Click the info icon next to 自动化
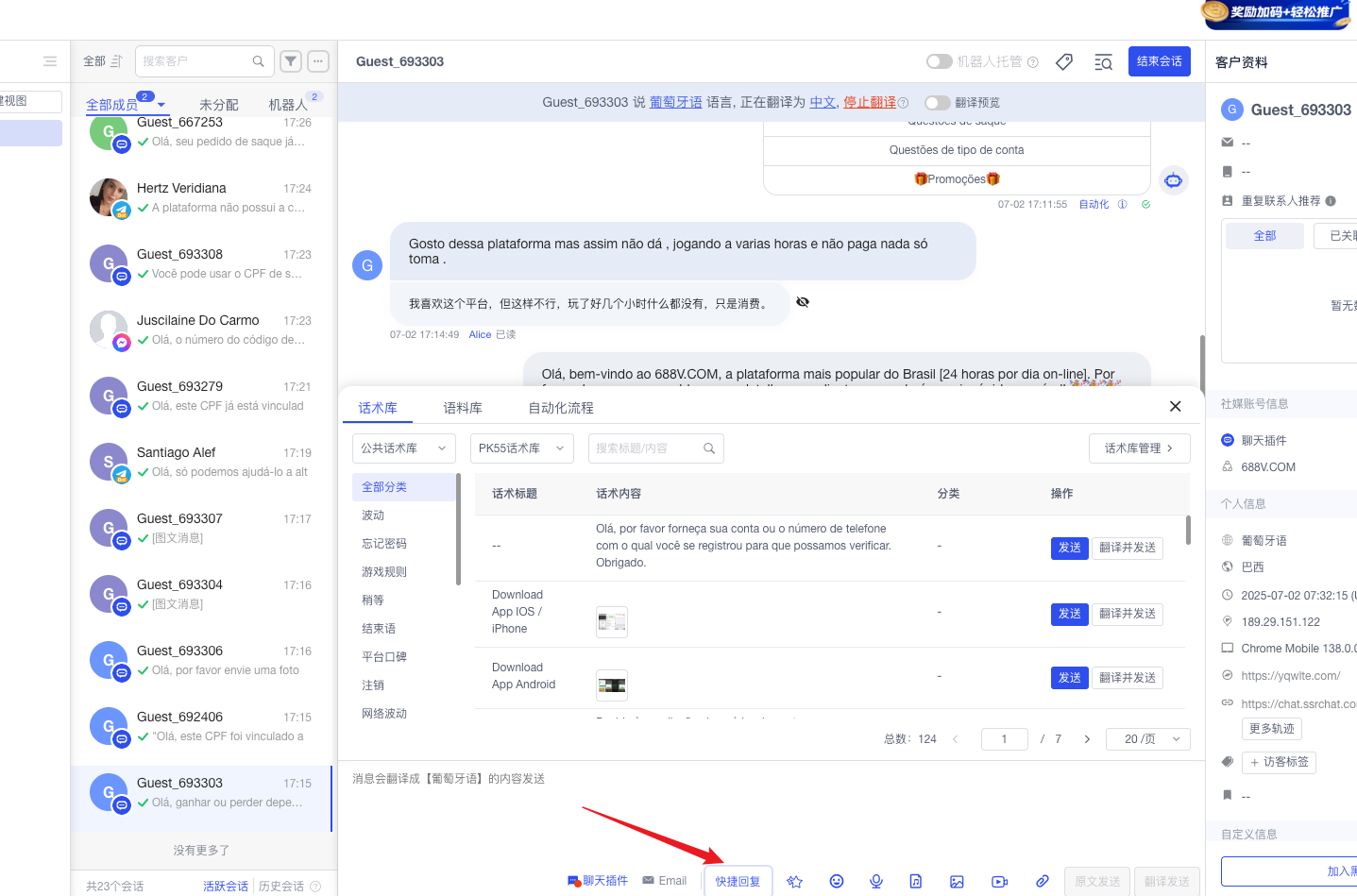The width and height of the screenshot is (1357, 896). 1122,204
